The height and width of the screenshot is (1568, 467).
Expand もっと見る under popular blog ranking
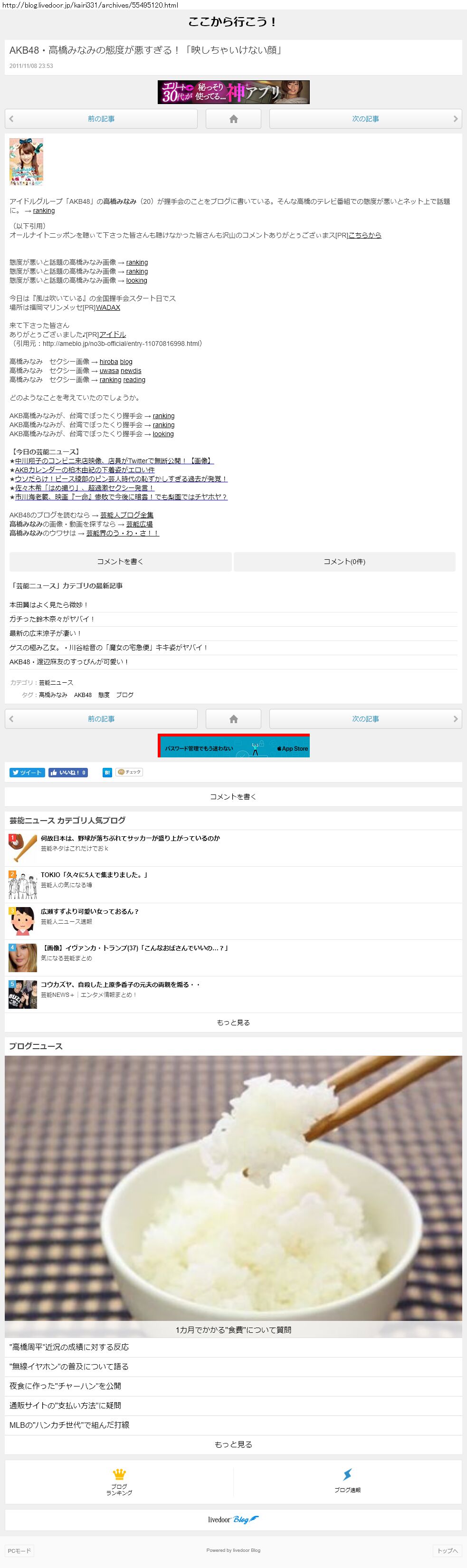pos(233,1023)
